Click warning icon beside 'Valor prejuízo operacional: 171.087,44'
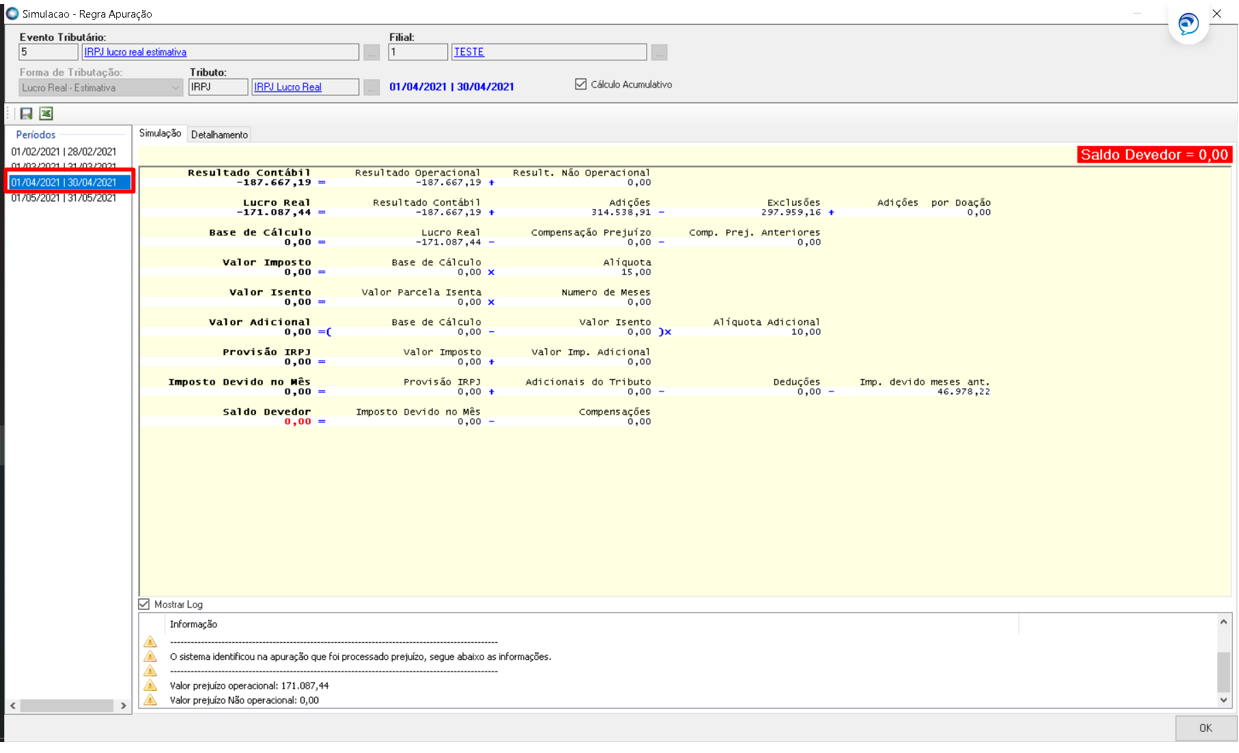1239x753 pixels. 150,686
